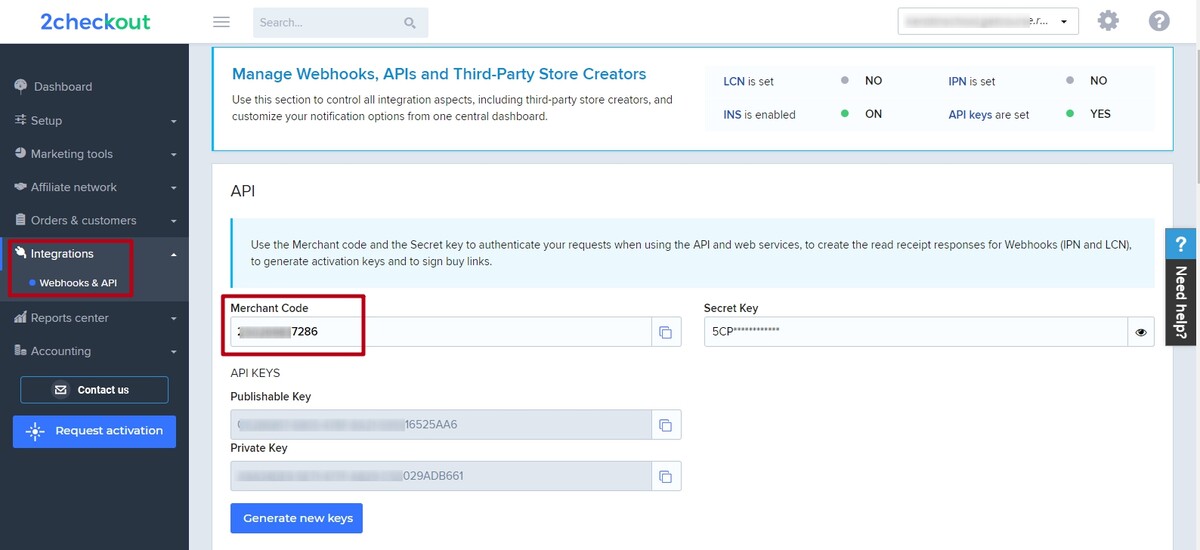Click the 'API' section heading
This screenshot has height=550, width=1200.
243,190
